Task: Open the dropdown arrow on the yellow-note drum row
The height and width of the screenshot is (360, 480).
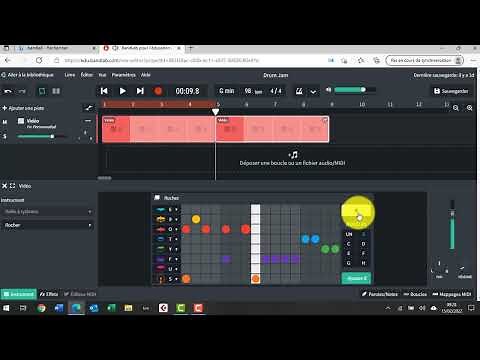Action: point(177,220)
